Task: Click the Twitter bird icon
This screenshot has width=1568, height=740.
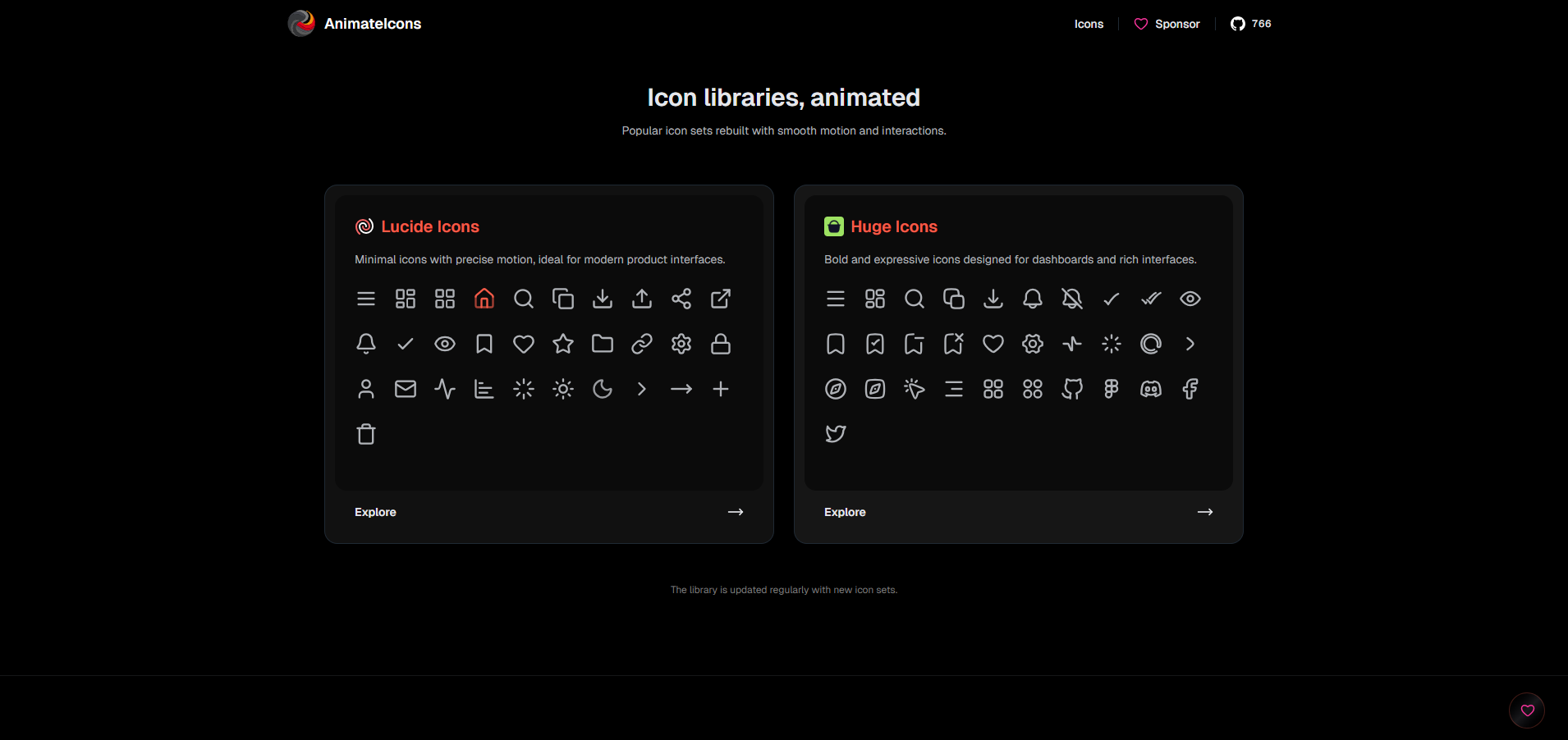Action: (x=836, y=434)
